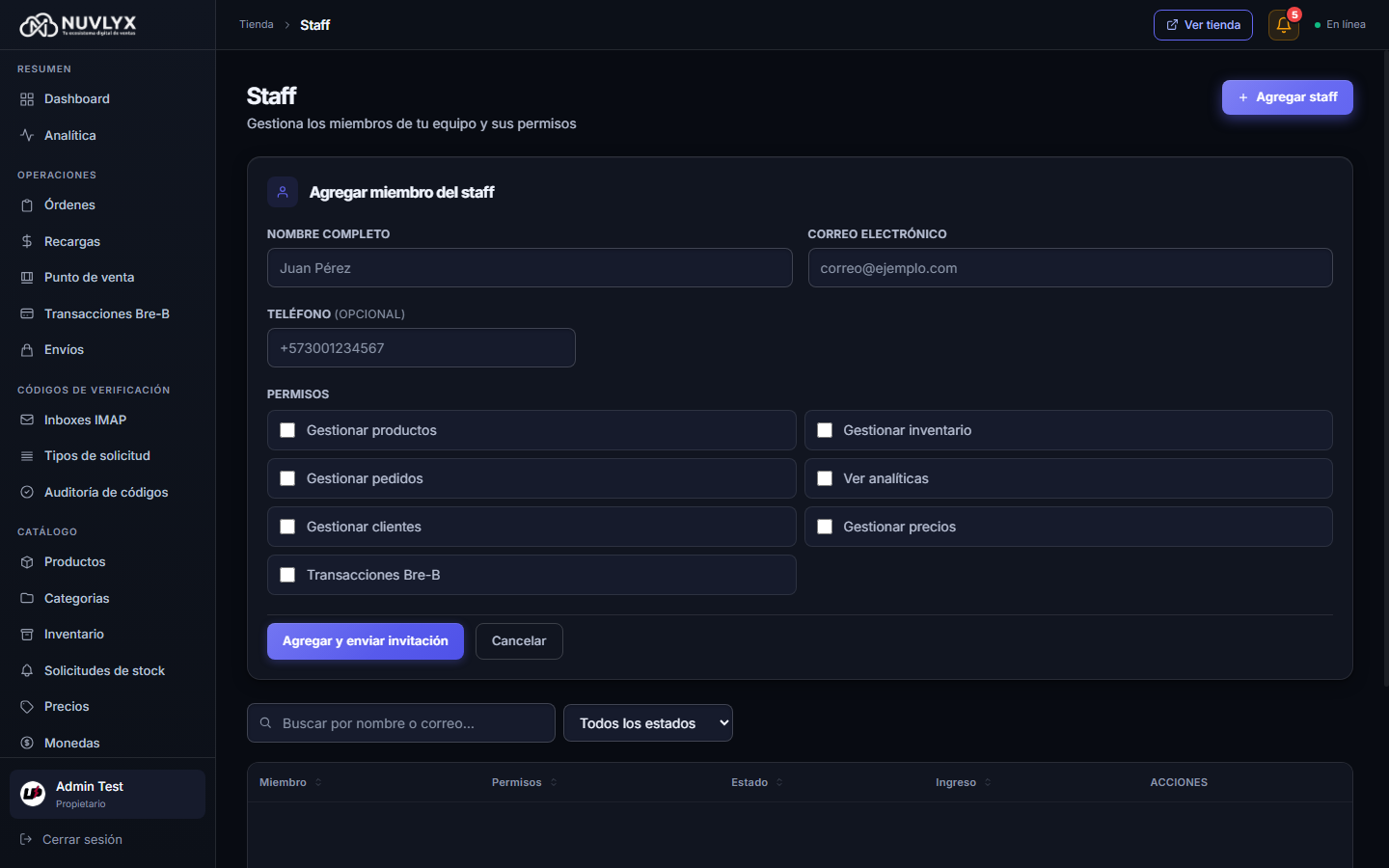Check the Ver analíticas permission

pyautogui.click(x=825, y=478)
